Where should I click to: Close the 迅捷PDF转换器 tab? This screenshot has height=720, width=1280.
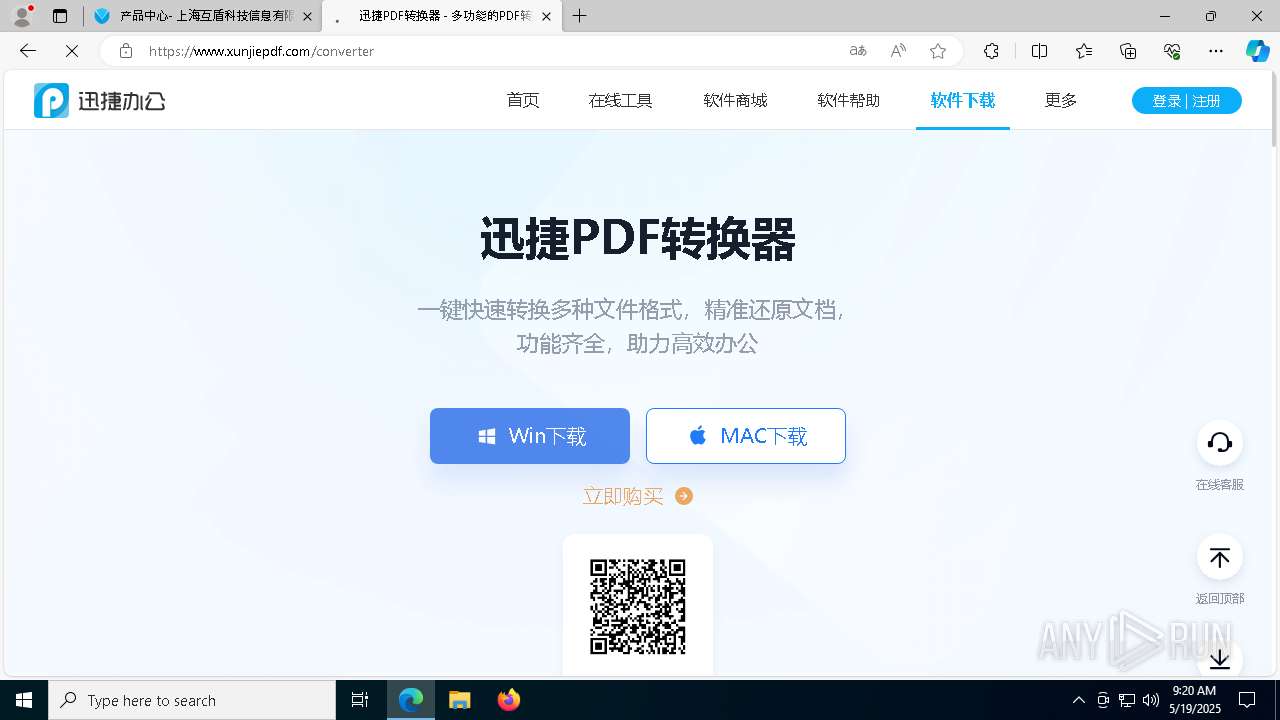(x=546, y=16)
